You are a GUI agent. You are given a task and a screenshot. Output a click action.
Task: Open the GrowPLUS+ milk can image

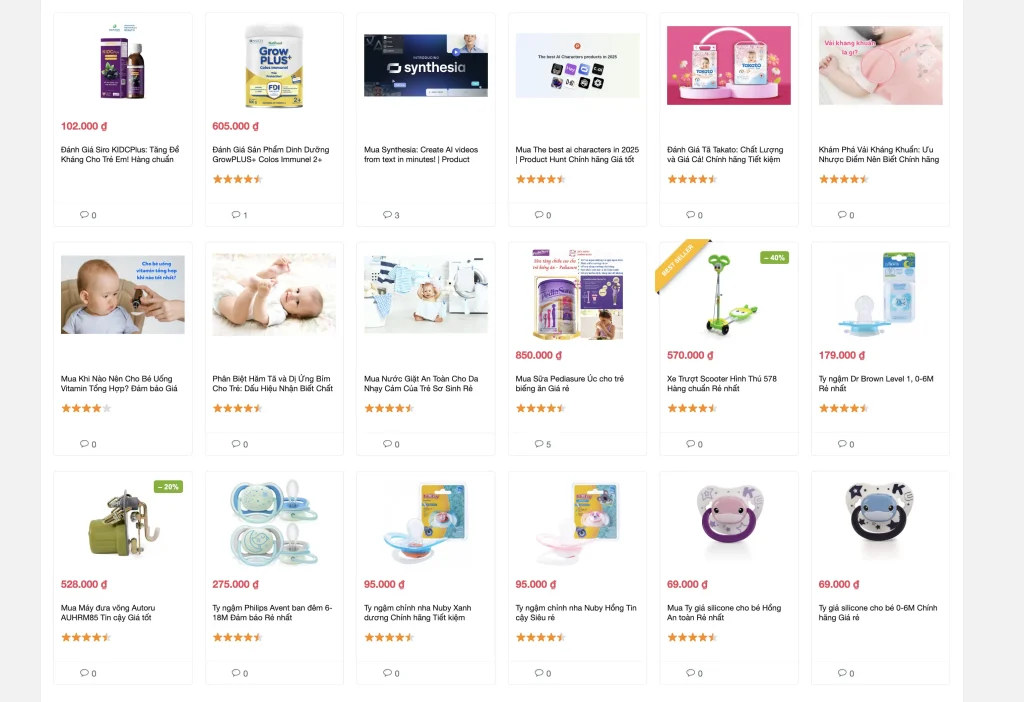point(274,65)
